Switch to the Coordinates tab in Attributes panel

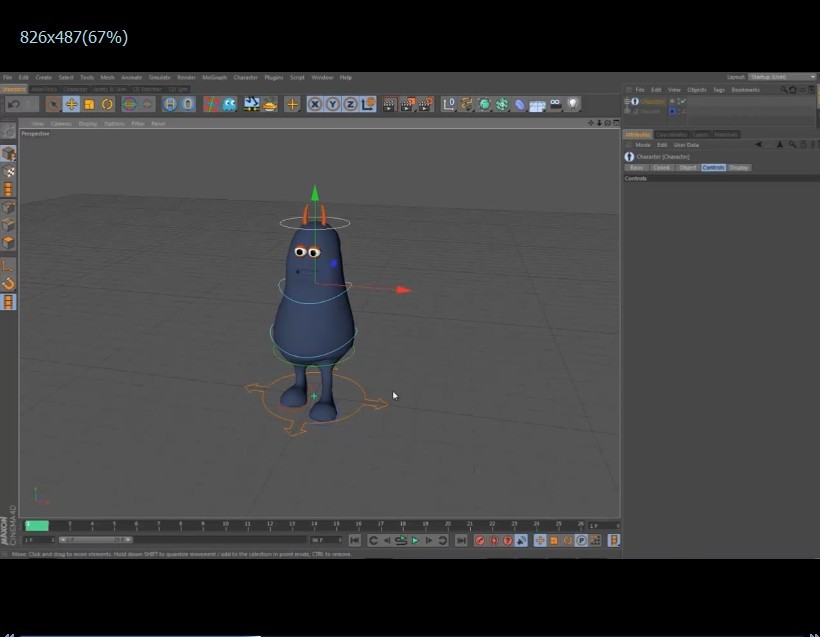pyautogui.click(x=671, y=134)
